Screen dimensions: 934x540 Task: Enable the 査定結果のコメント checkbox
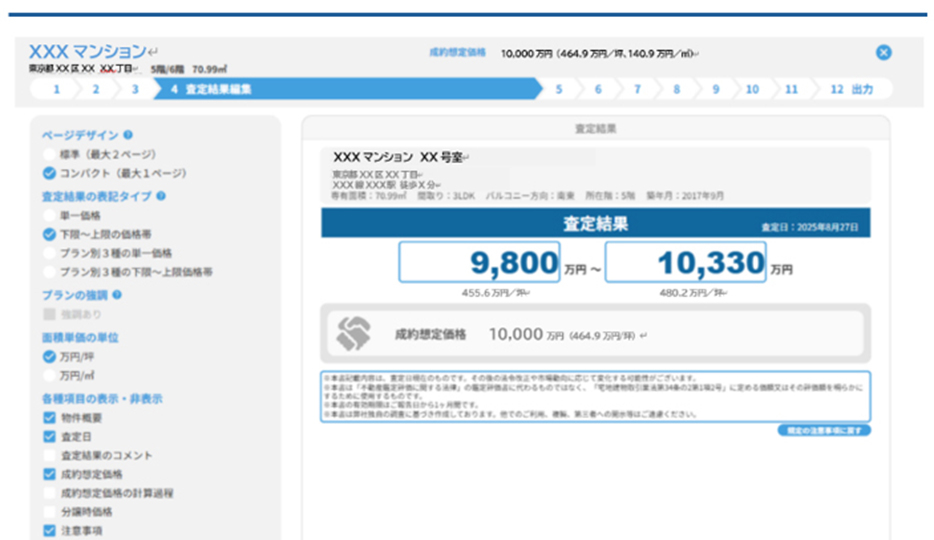(49, 455)
